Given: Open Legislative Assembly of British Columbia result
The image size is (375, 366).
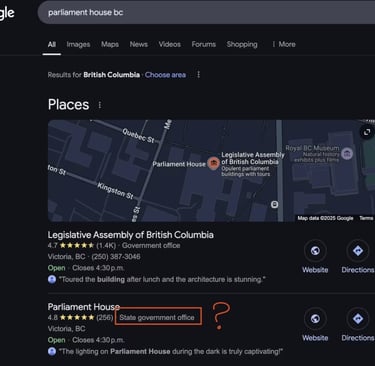Looking at the screenshot, I should click(131, 235).
